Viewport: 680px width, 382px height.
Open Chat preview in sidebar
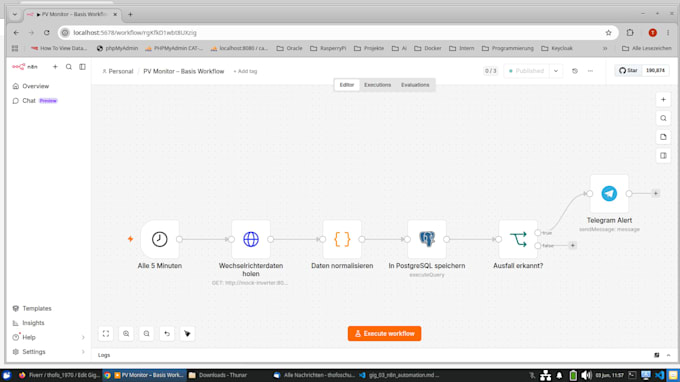click(x=49, y=101)
